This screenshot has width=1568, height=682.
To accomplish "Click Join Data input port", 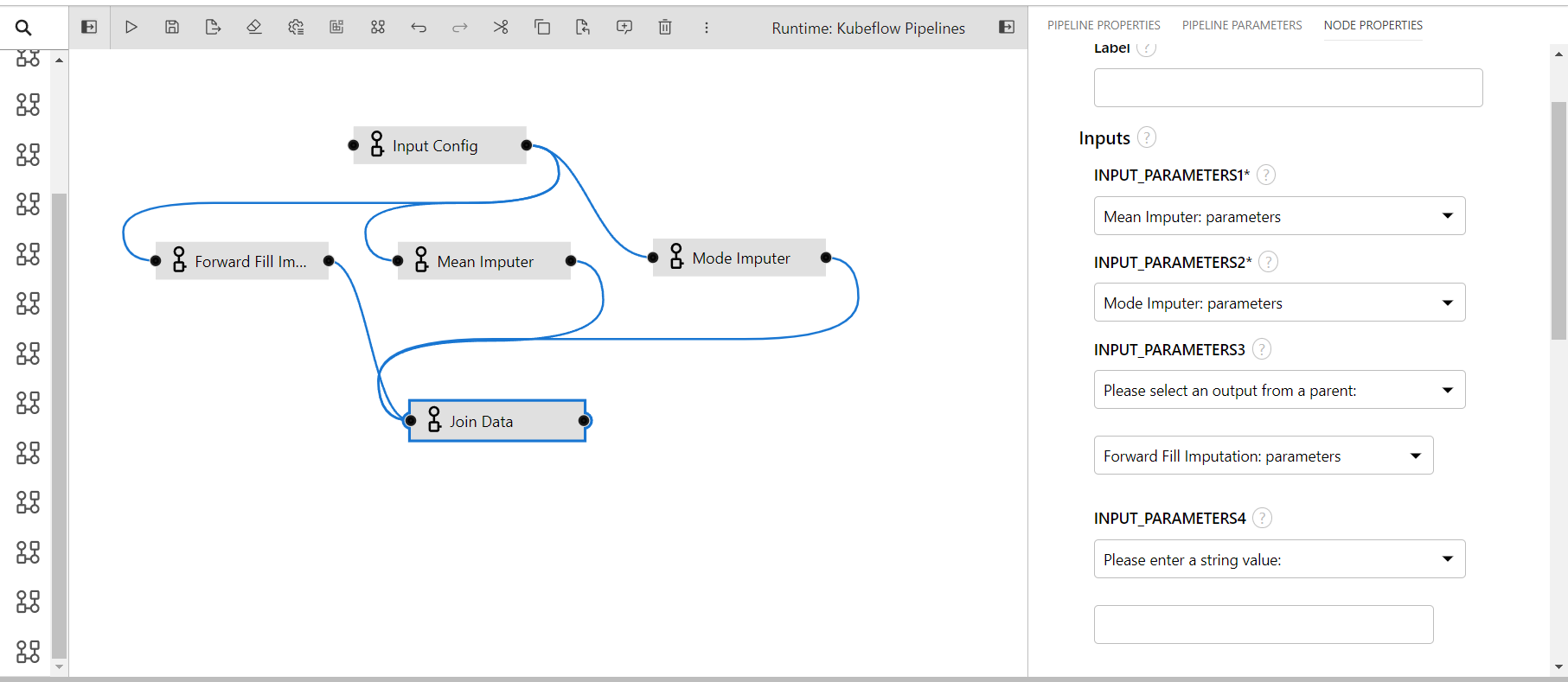I will click(x=410, y=421).
